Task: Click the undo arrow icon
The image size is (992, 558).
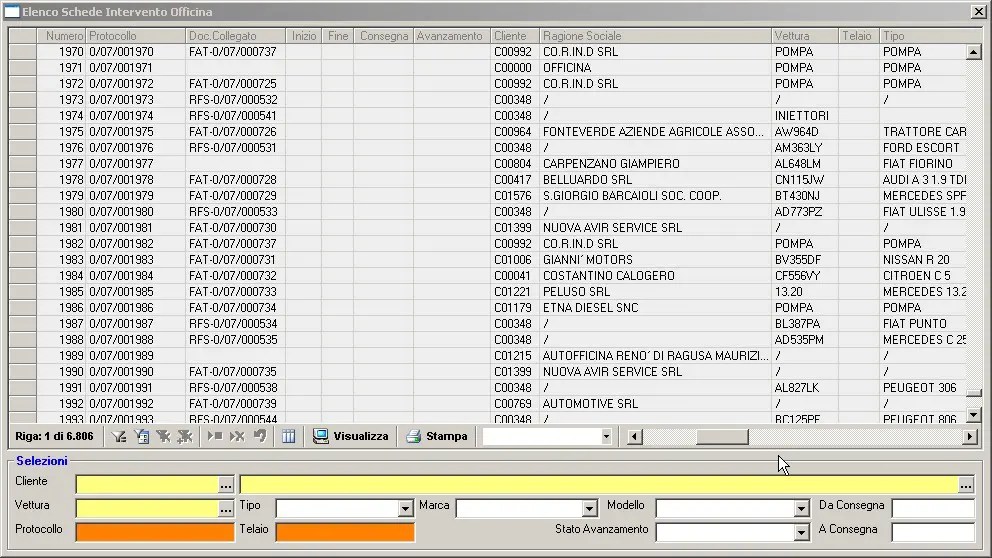Action: click(259, 437)
